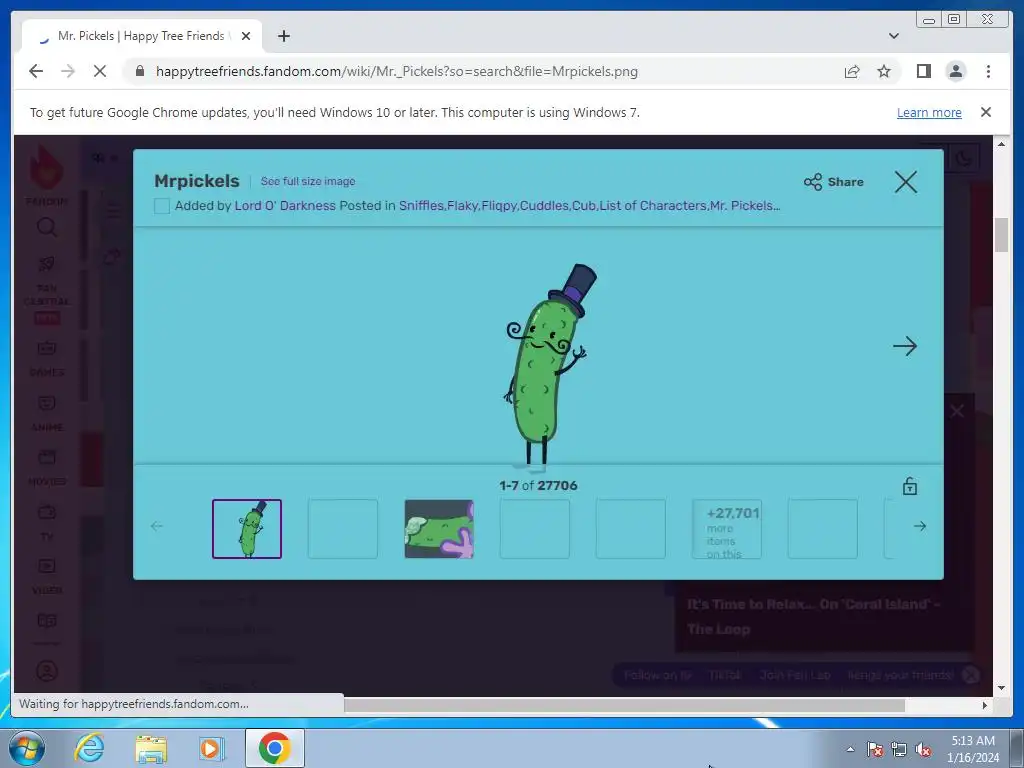Dismiss the Chrome update notification
Viewport: 1024px width, 768px height.
click(986, 112)
